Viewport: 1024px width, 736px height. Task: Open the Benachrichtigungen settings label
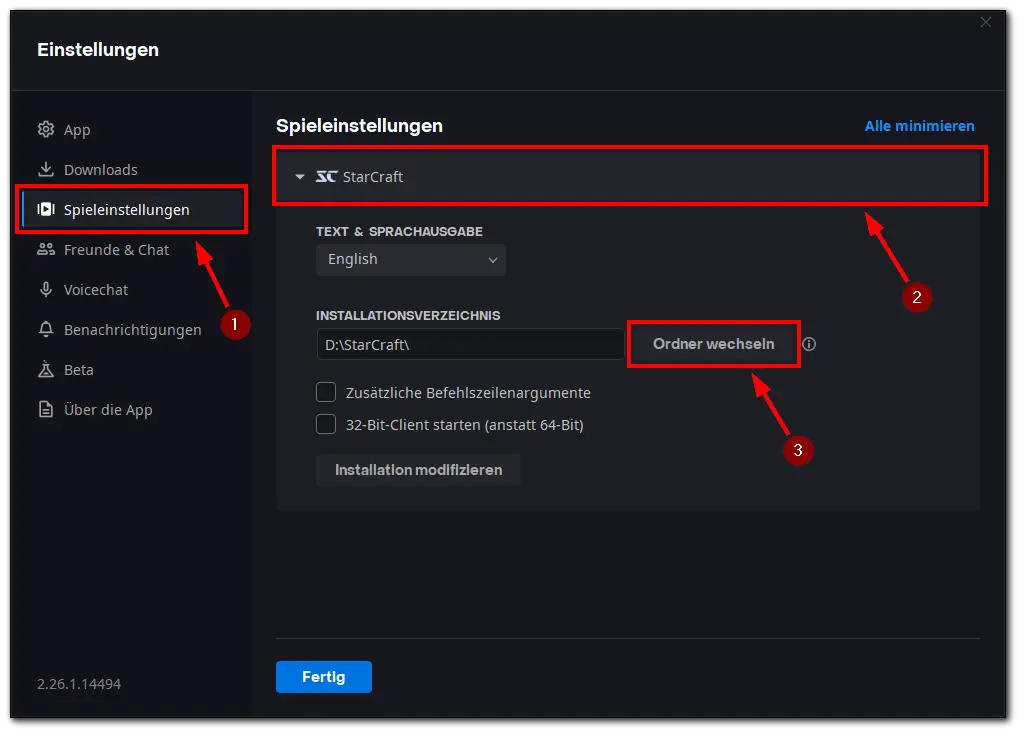133,330
